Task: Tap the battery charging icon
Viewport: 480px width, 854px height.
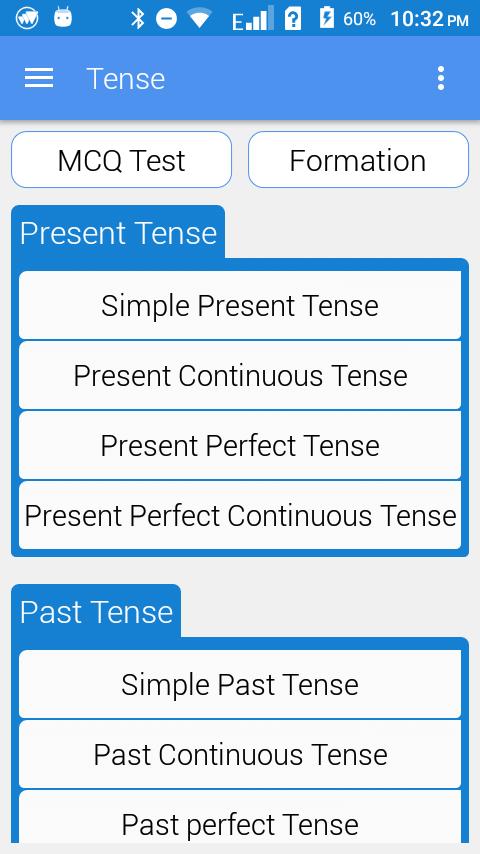Action: 327,19
